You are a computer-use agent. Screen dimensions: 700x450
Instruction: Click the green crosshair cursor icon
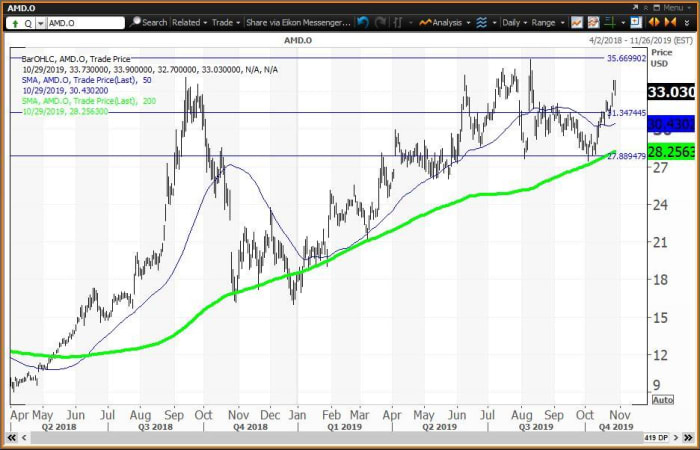point(610,22)
